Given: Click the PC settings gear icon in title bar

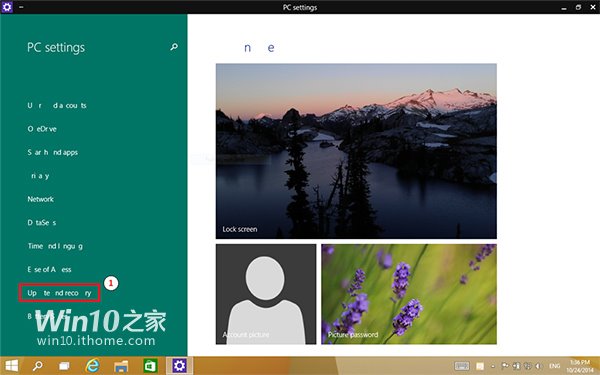Looking at the screenshot, I should (7, 7).
